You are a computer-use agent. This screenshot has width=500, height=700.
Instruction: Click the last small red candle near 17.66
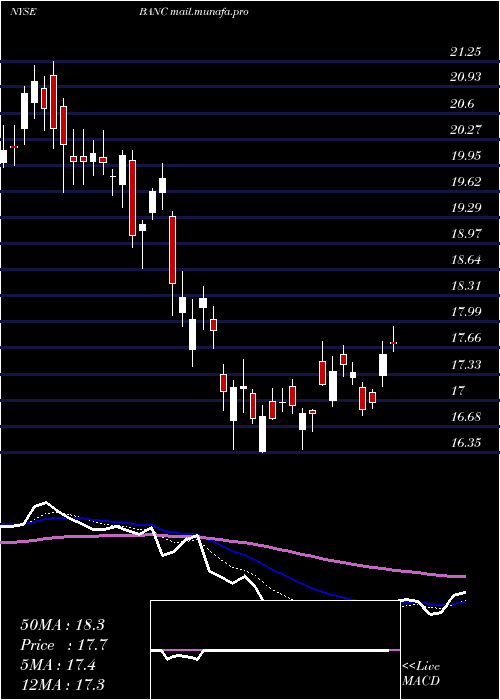(394, 343)
